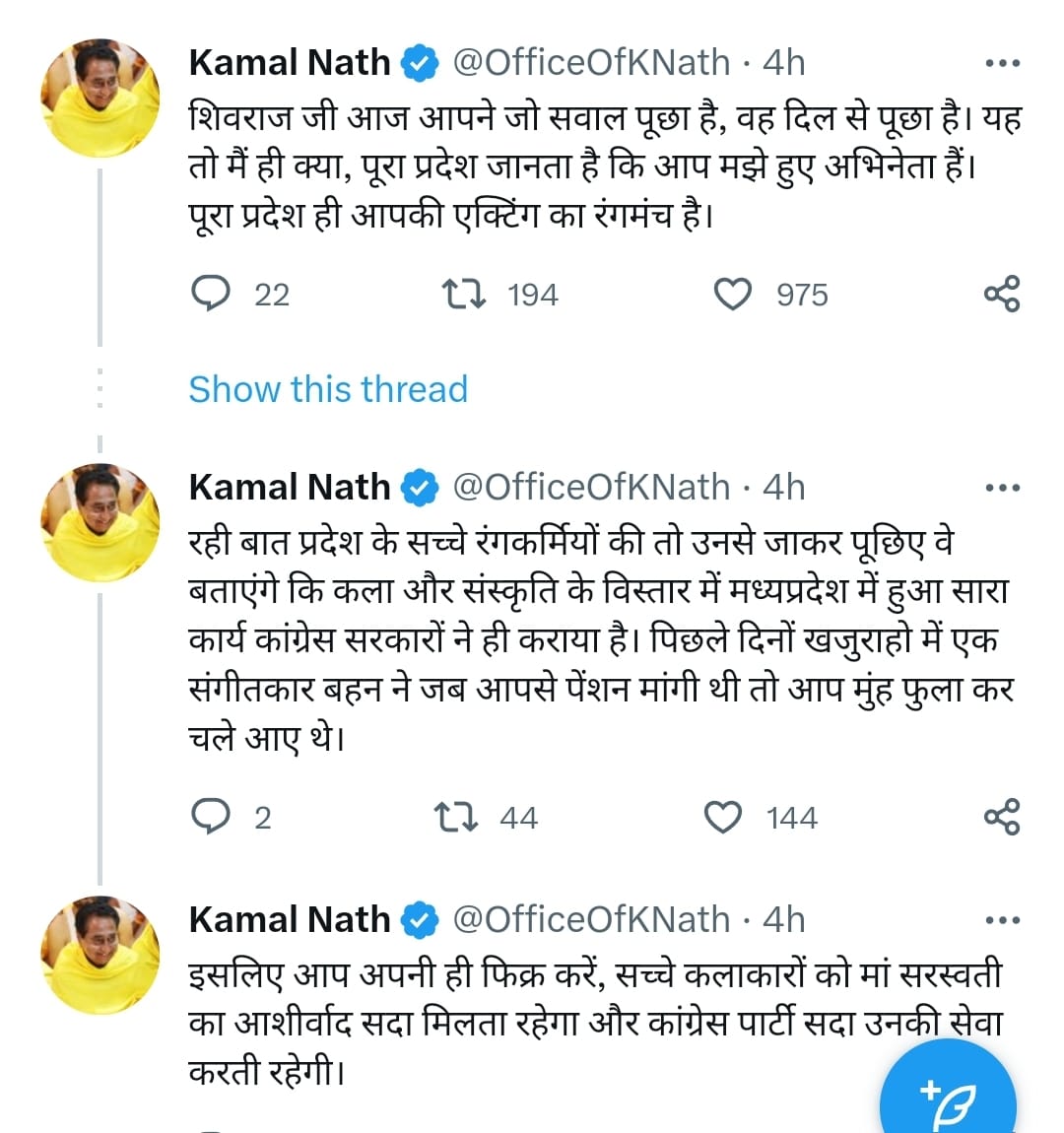
Task: Select Kamal Nath's name on the second tweet
Action: 289,485
